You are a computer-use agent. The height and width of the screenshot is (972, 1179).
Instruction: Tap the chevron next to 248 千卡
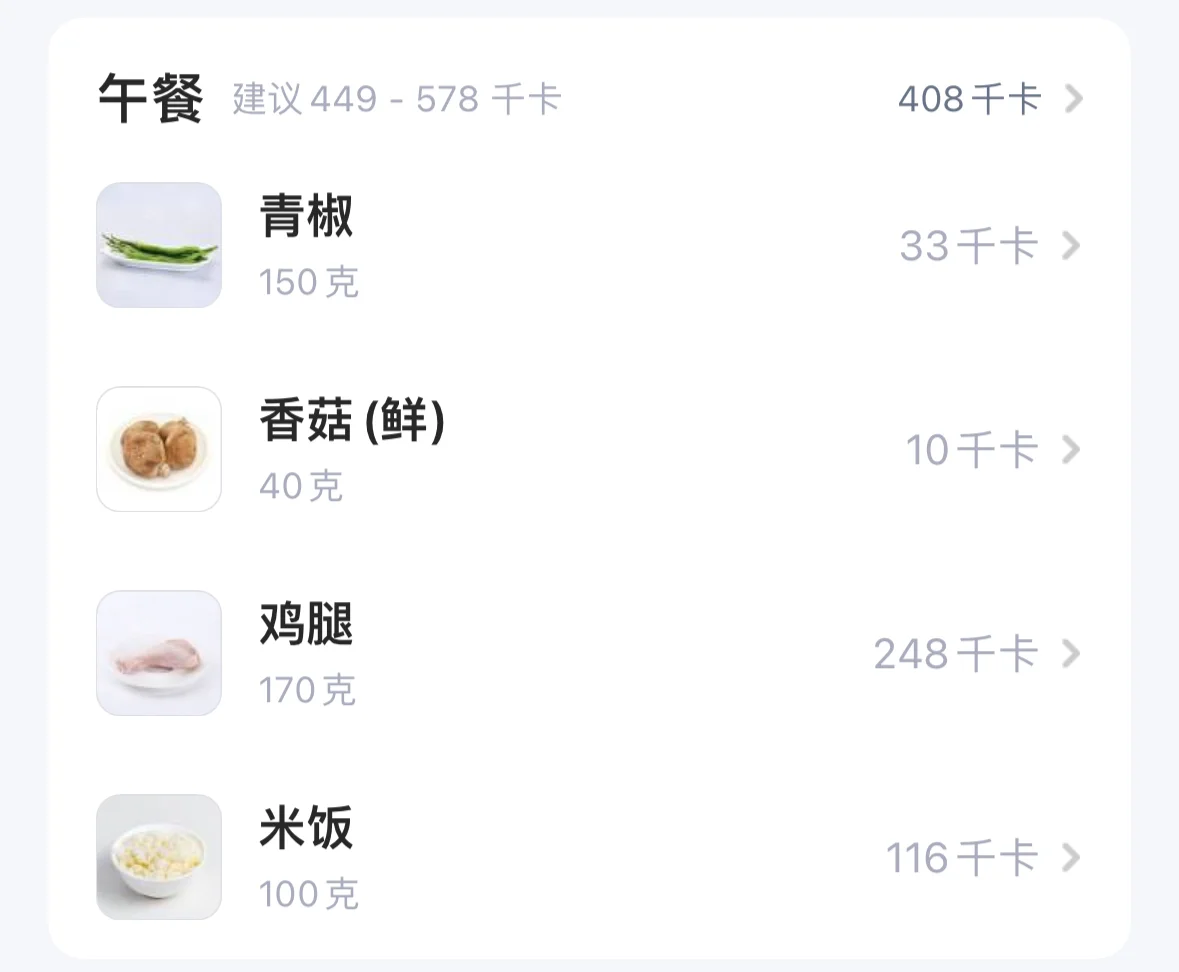coord(1071,653)
